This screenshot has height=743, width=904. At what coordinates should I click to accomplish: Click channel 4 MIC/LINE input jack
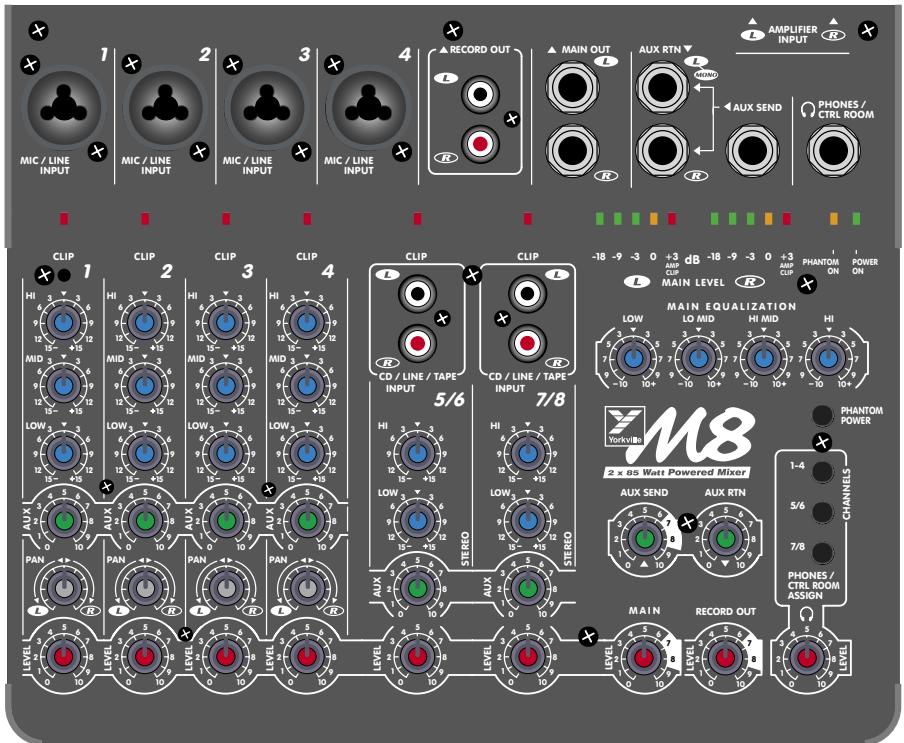367,107
